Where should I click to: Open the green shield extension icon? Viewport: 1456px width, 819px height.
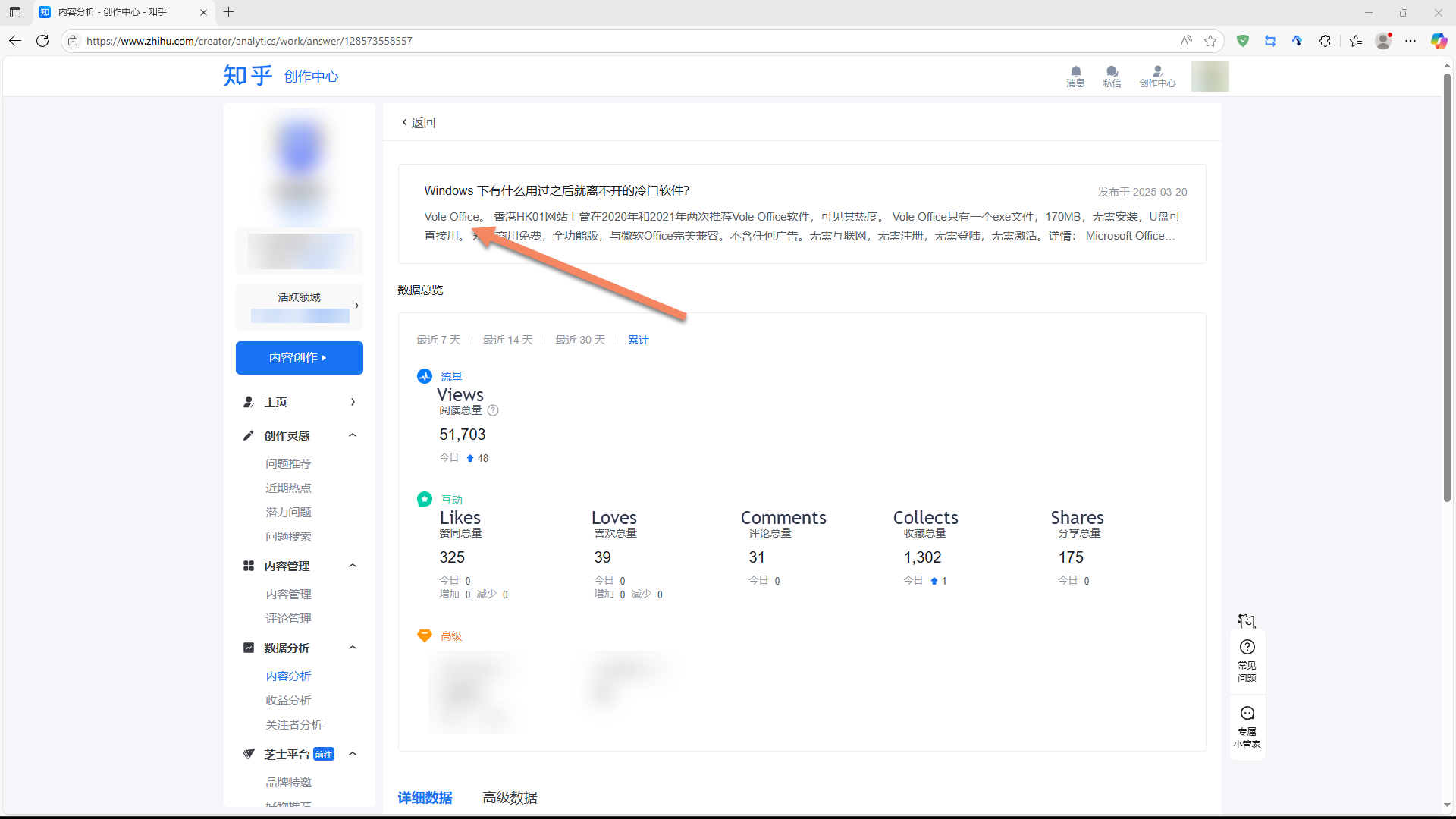[x=1243, y=41]
